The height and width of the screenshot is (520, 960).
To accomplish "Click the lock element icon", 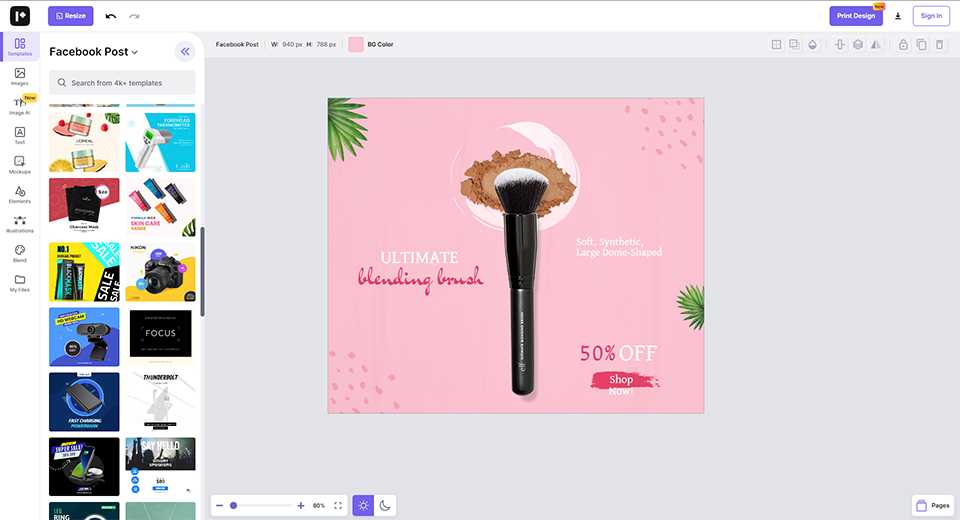I will (x=903, y=45).
